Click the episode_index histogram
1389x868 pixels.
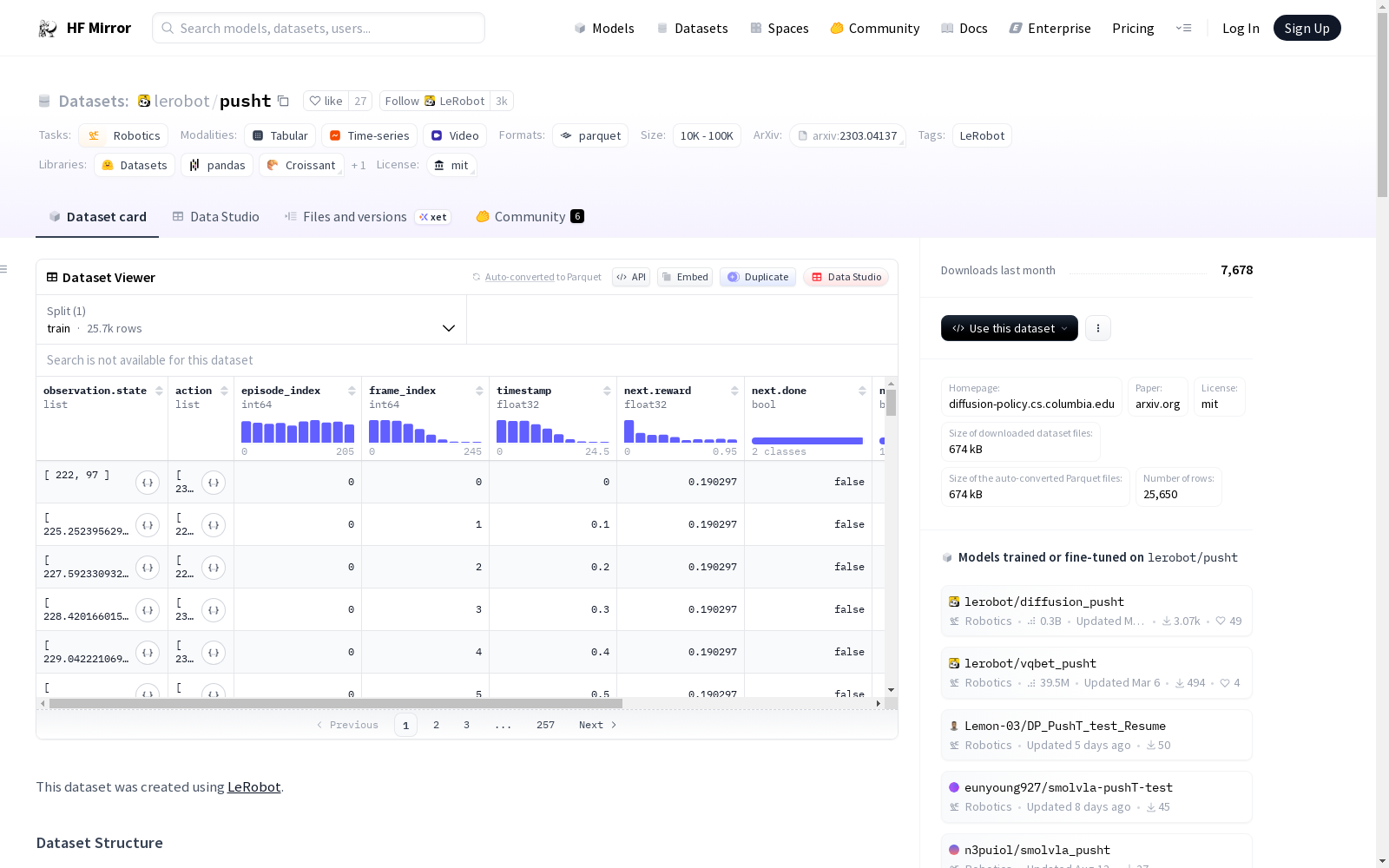point(298,431)
